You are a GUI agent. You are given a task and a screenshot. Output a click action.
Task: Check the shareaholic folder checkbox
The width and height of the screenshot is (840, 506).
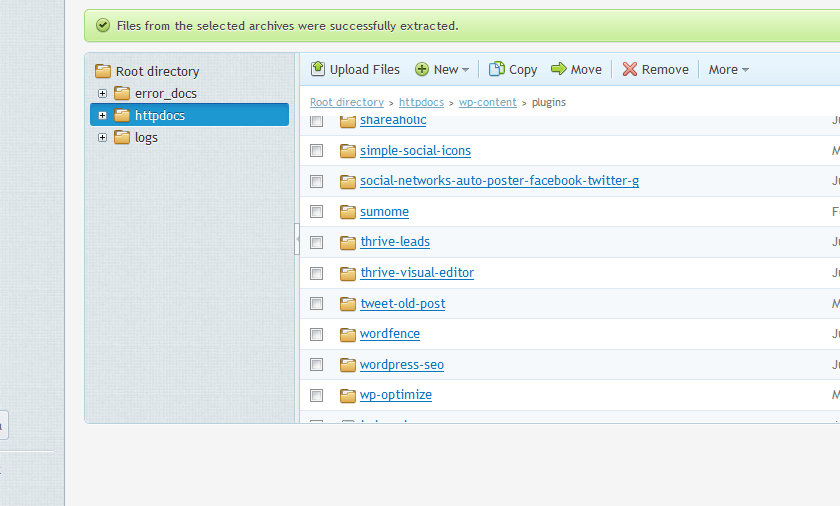pos(317,120)
